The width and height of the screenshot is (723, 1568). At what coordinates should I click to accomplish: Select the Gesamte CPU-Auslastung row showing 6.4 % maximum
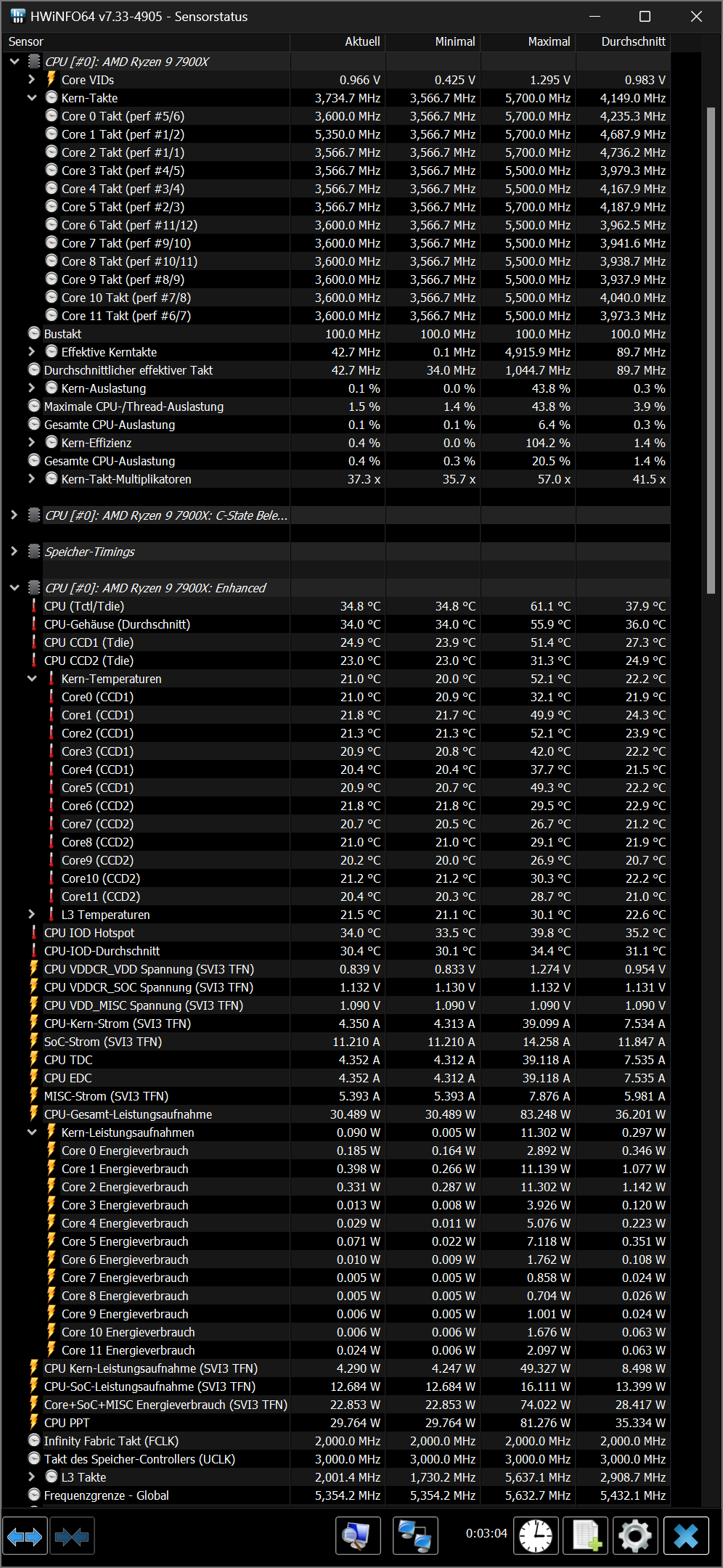tap(336, 425)
